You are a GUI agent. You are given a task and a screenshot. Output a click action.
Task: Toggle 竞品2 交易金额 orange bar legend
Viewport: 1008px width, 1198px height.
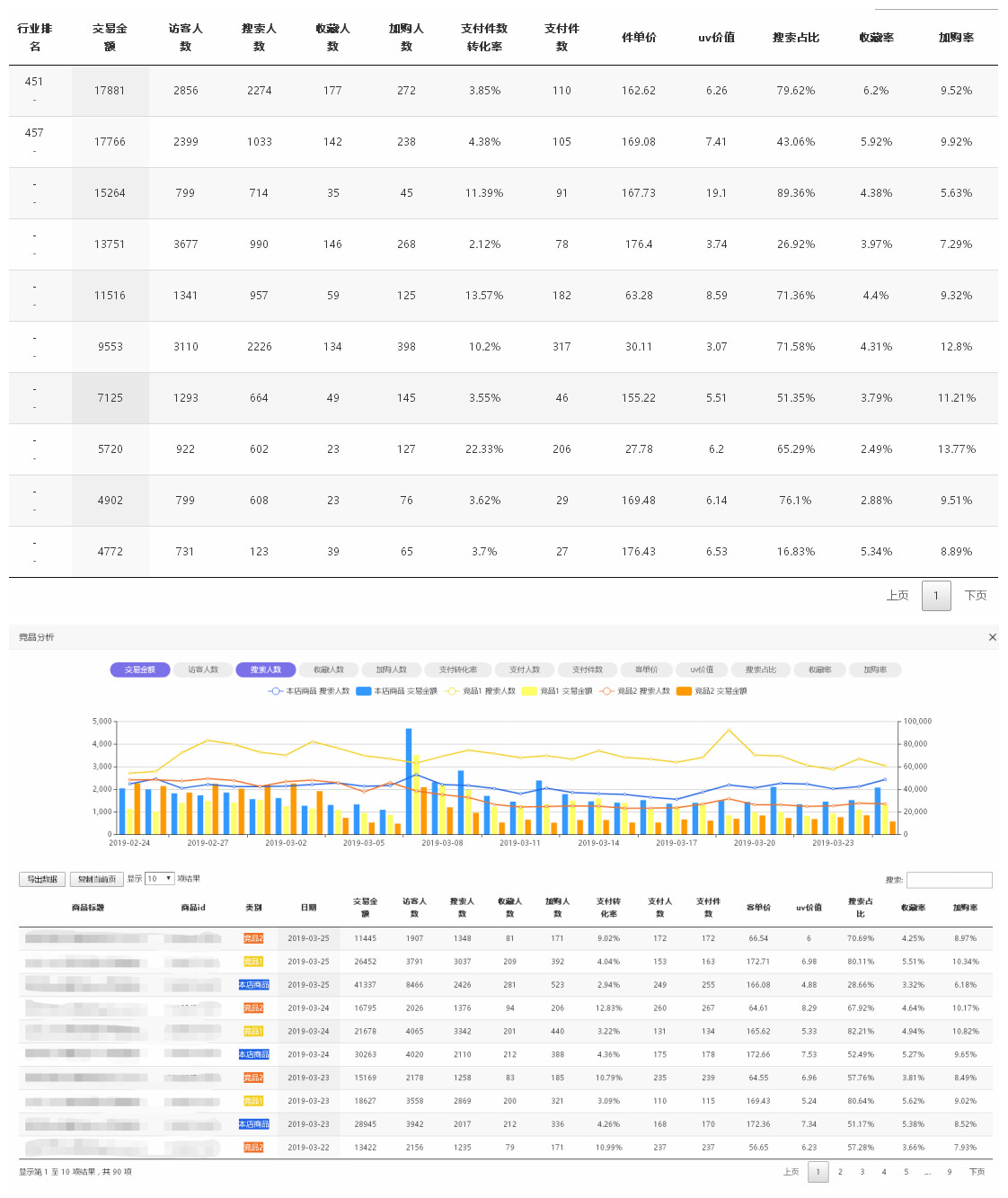pyautogui.click(x=685, y=691)
